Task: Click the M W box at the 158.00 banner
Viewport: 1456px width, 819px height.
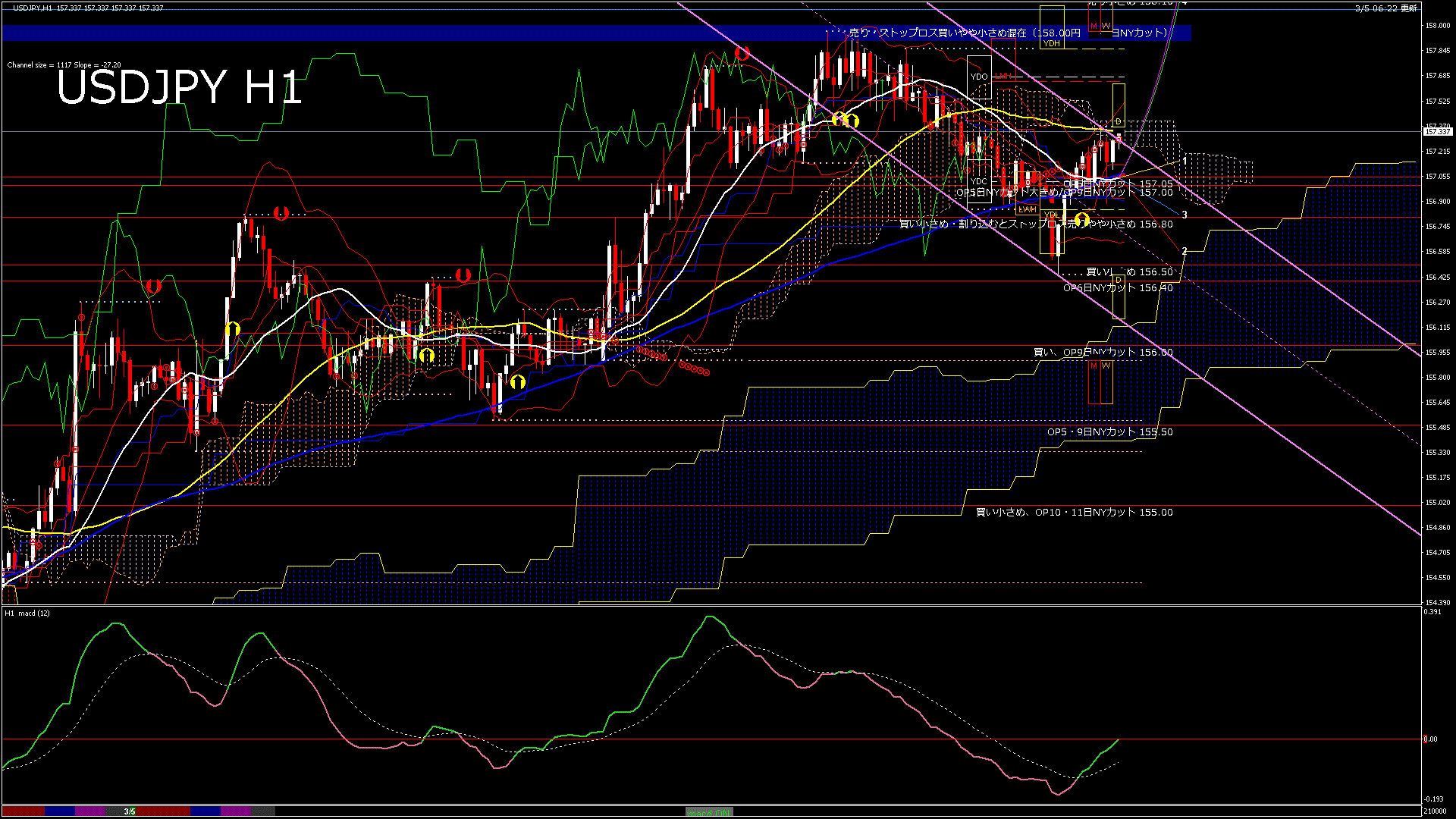Action: click(1100, 27)
